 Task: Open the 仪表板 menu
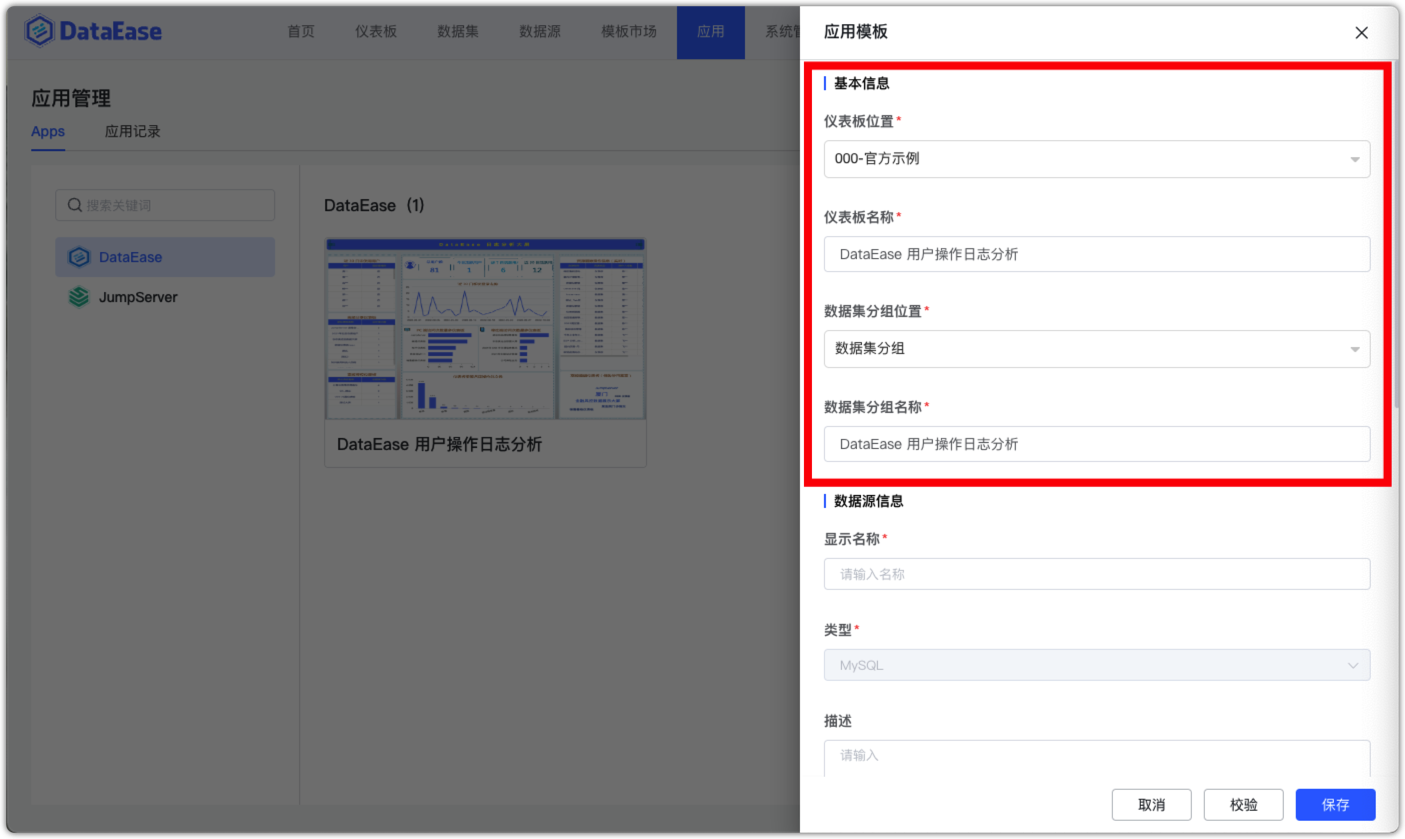pyautogui.click(x=376, y=31)
